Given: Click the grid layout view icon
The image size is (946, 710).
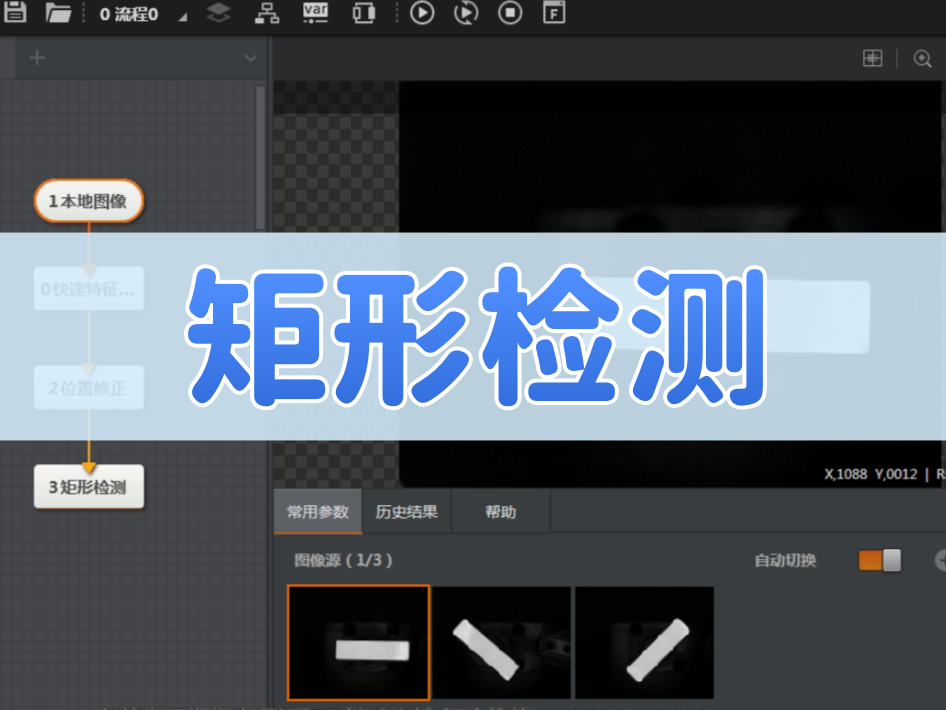Looking at the screenshot, I should 872,59.
